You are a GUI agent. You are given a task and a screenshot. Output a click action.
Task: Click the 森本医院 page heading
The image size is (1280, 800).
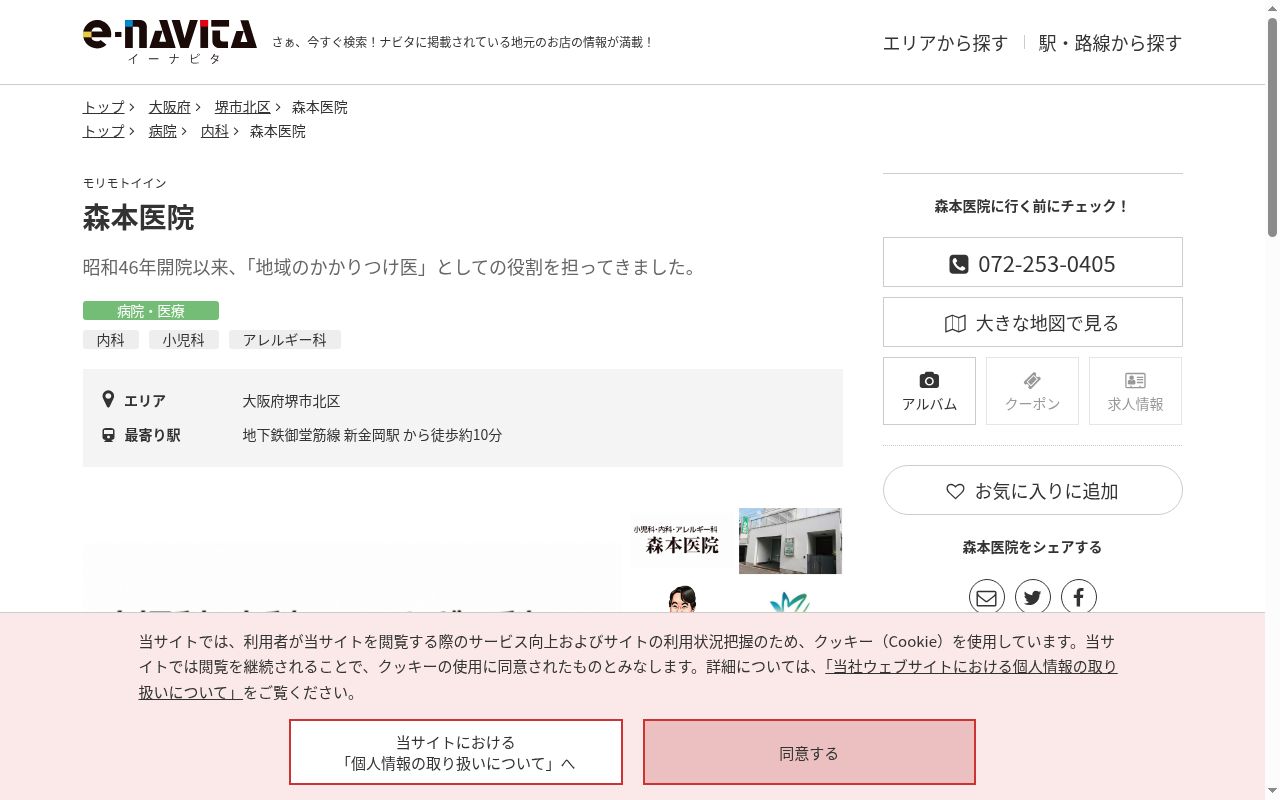click(139, 217)
